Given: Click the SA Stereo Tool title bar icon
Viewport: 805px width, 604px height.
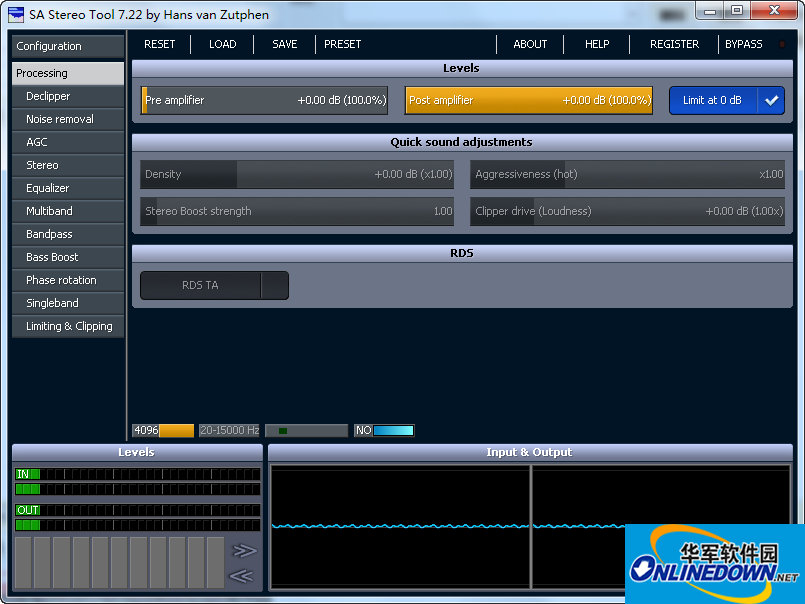Looking at the screenshot, I should pyautogui.click(x=16, y=13).
